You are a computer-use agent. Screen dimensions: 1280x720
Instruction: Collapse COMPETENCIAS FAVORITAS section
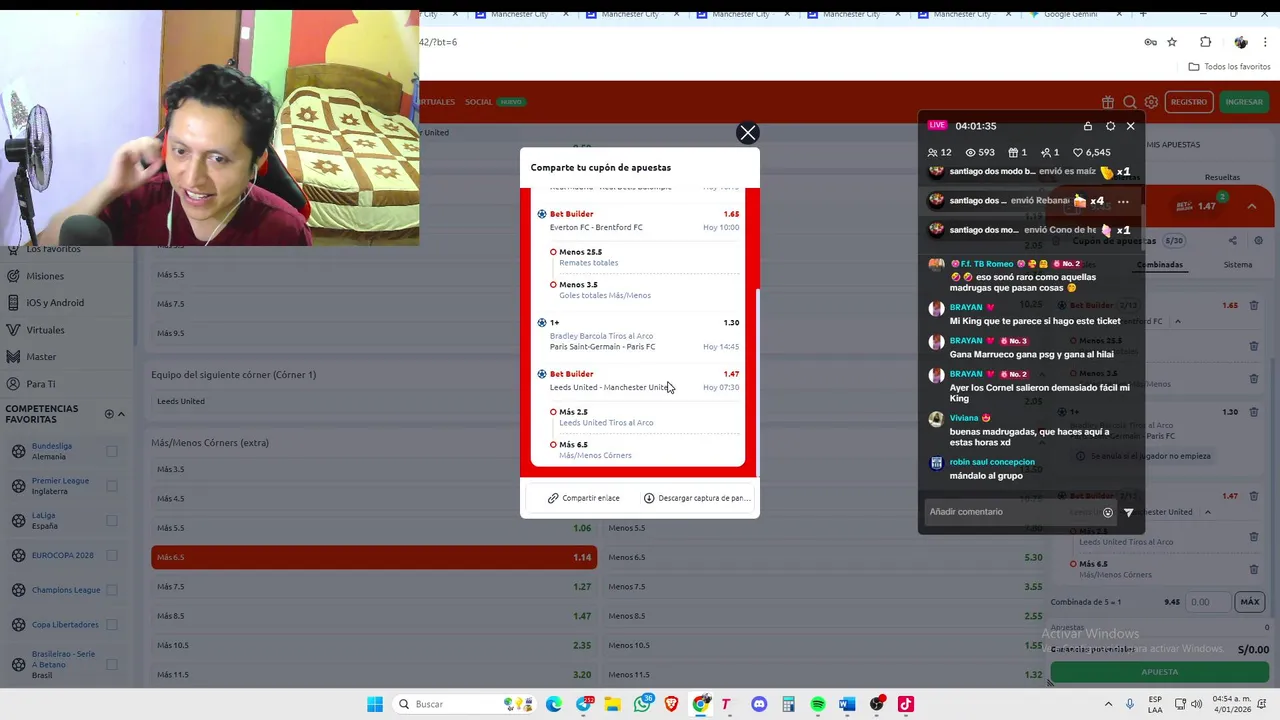[121, 414]
